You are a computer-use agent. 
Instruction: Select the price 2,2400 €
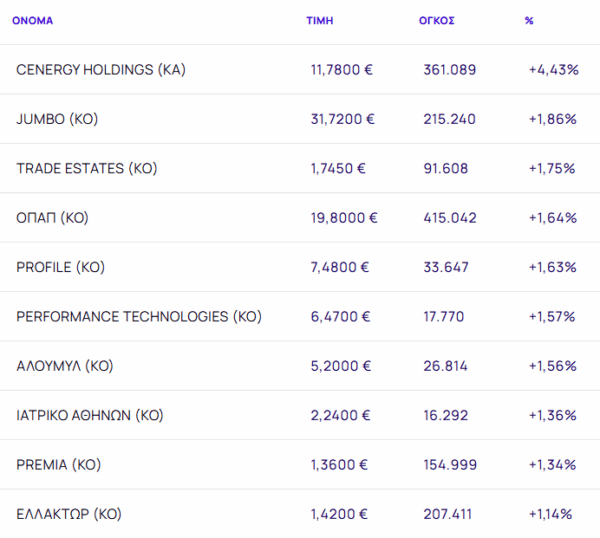pos(341,415)
